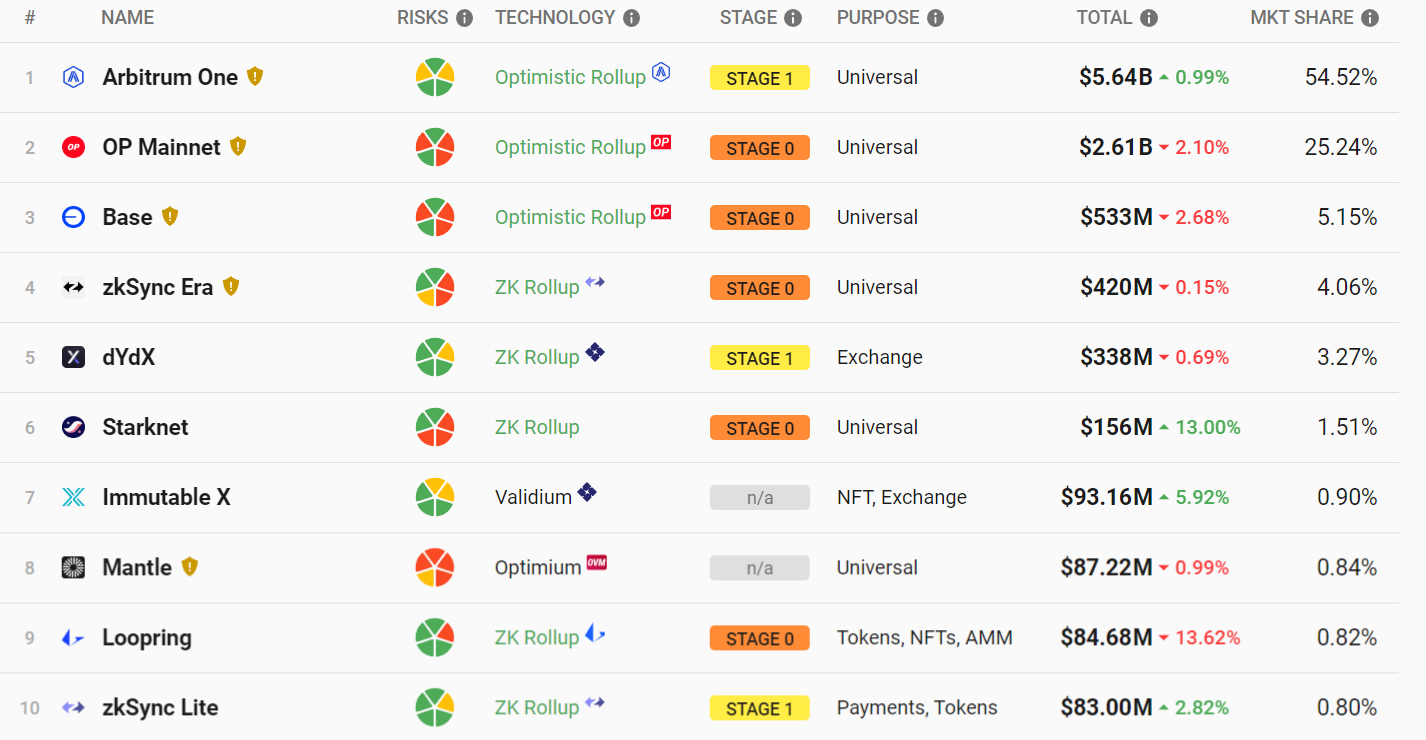Click the OVM badge next to Optimium
The height and width of the screenshot is (740, 1426).
(x=597, y=563)
